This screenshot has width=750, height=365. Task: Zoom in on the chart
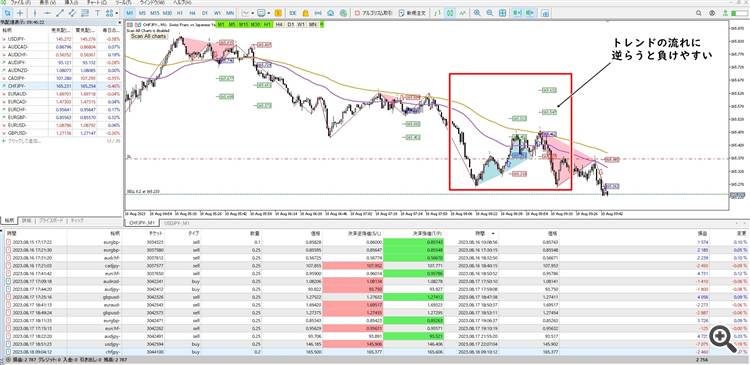pyautogui.click(x=477, y=13)
